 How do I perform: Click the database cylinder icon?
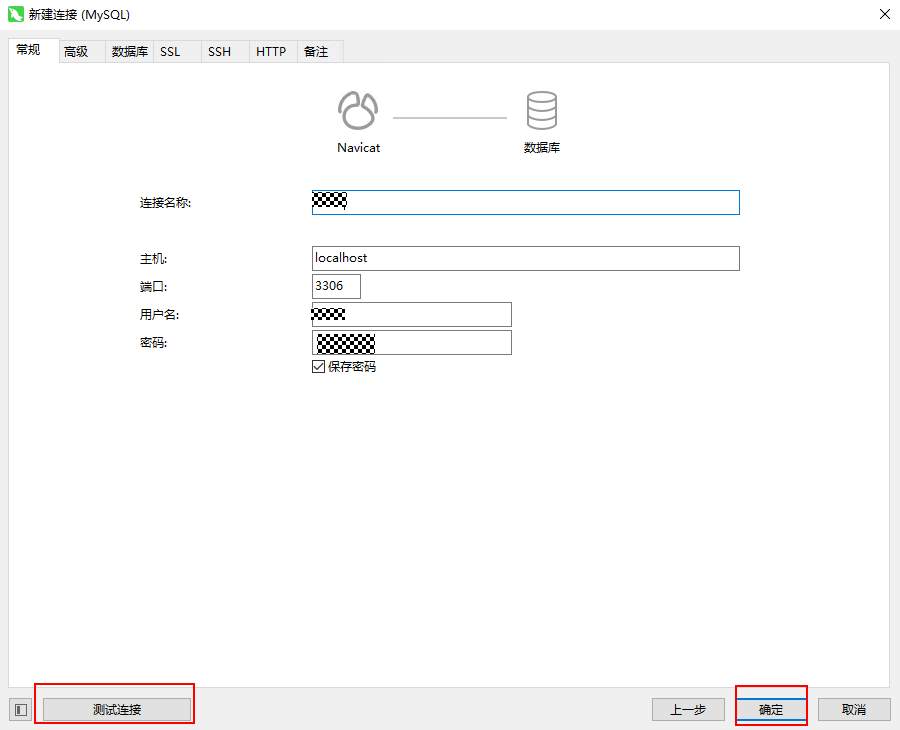[x=541, y=111]
